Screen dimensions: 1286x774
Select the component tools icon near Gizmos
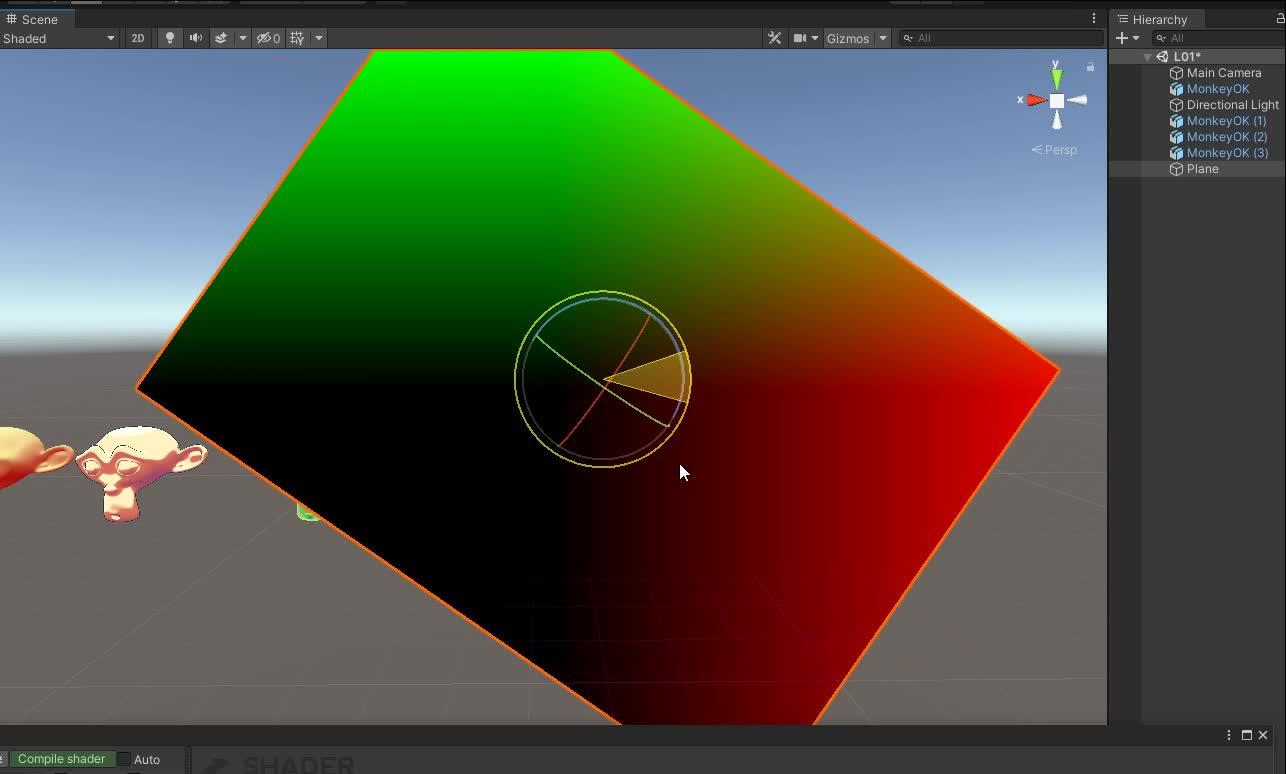(x=775, y=38)
